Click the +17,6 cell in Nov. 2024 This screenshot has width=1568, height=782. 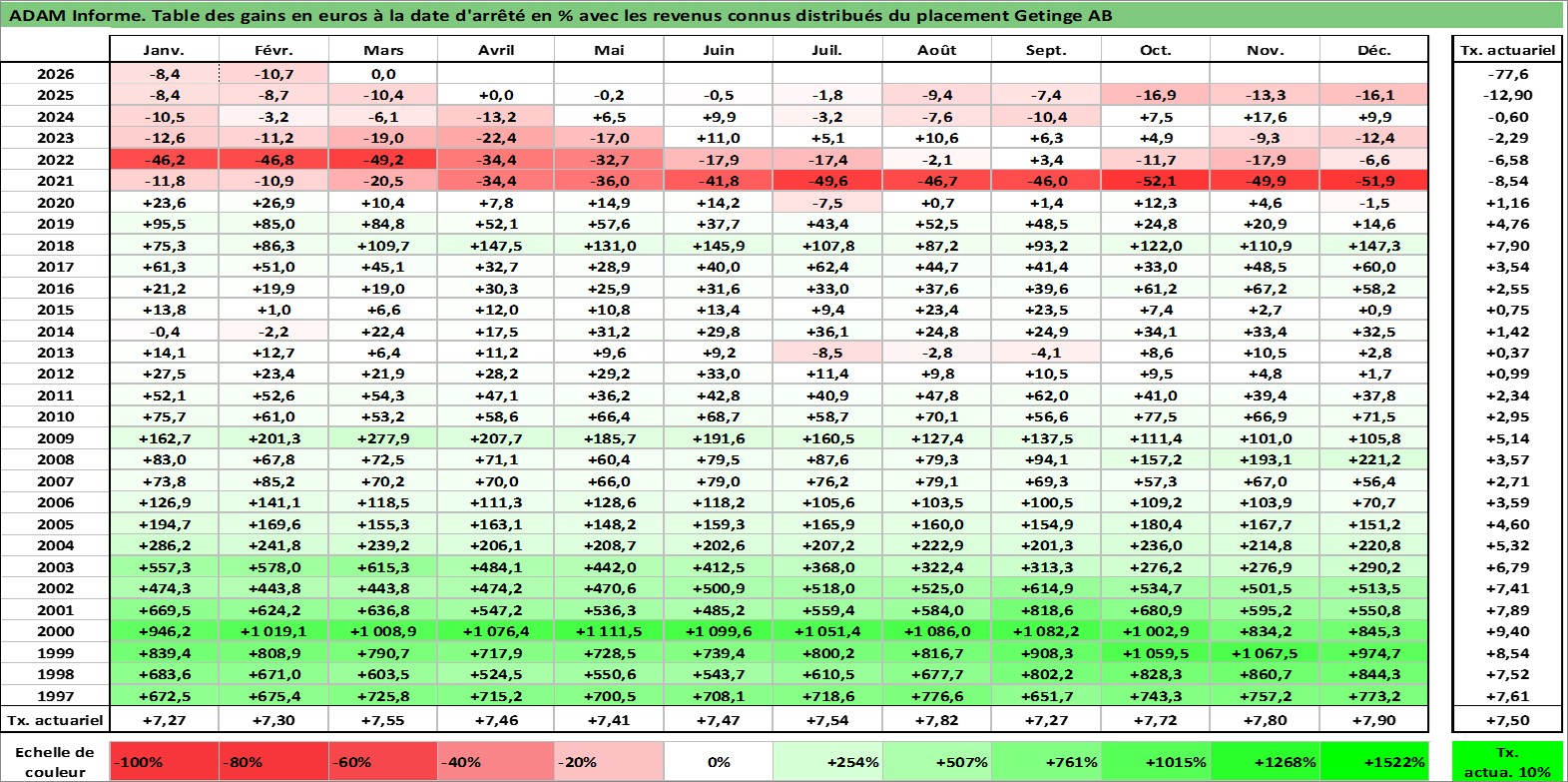1265,117
